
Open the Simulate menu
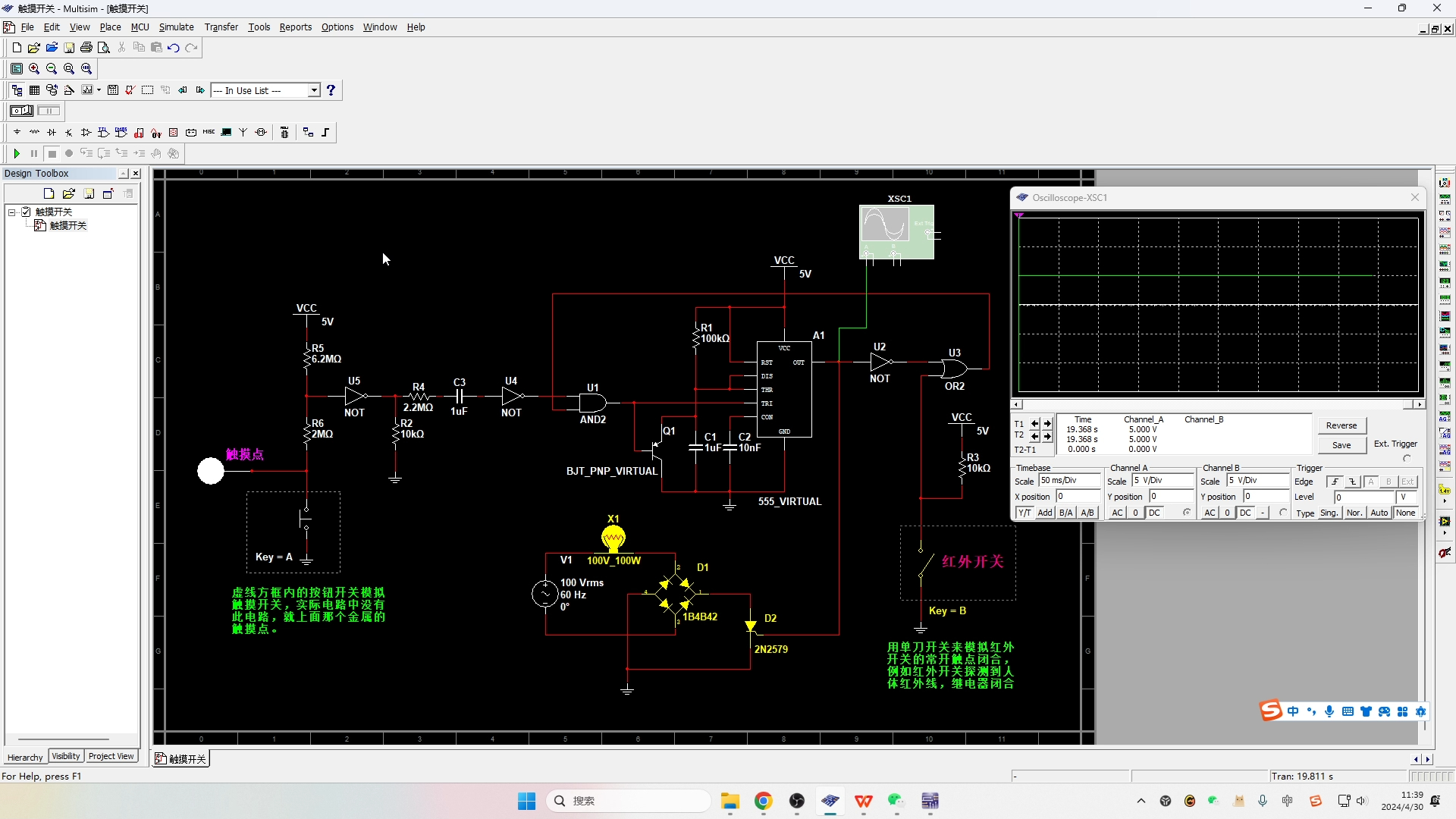[175, 27]
